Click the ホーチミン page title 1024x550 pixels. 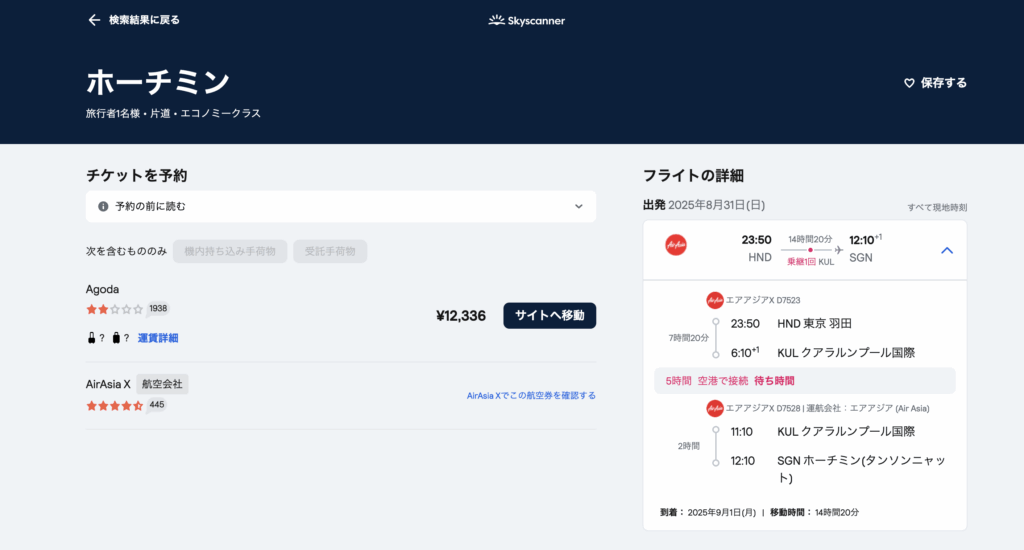click(x=158, y=82)
